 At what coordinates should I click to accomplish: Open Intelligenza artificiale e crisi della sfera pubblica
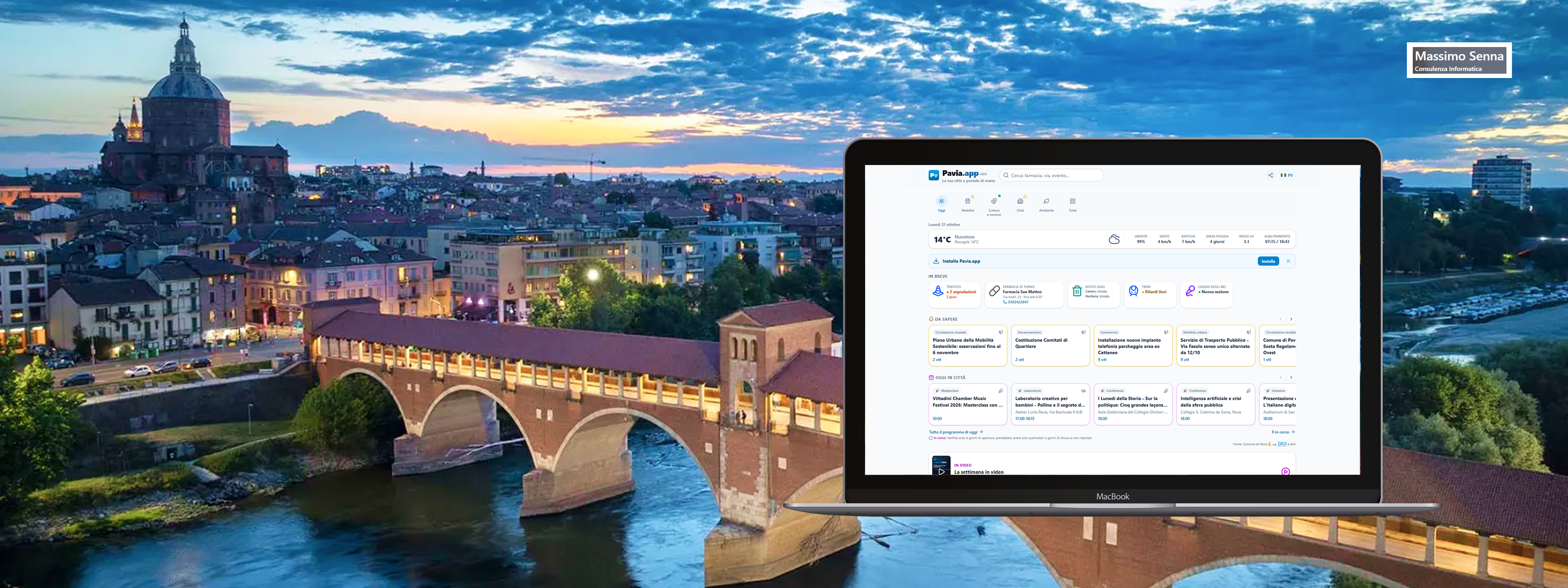click(x=1216, y=404)
